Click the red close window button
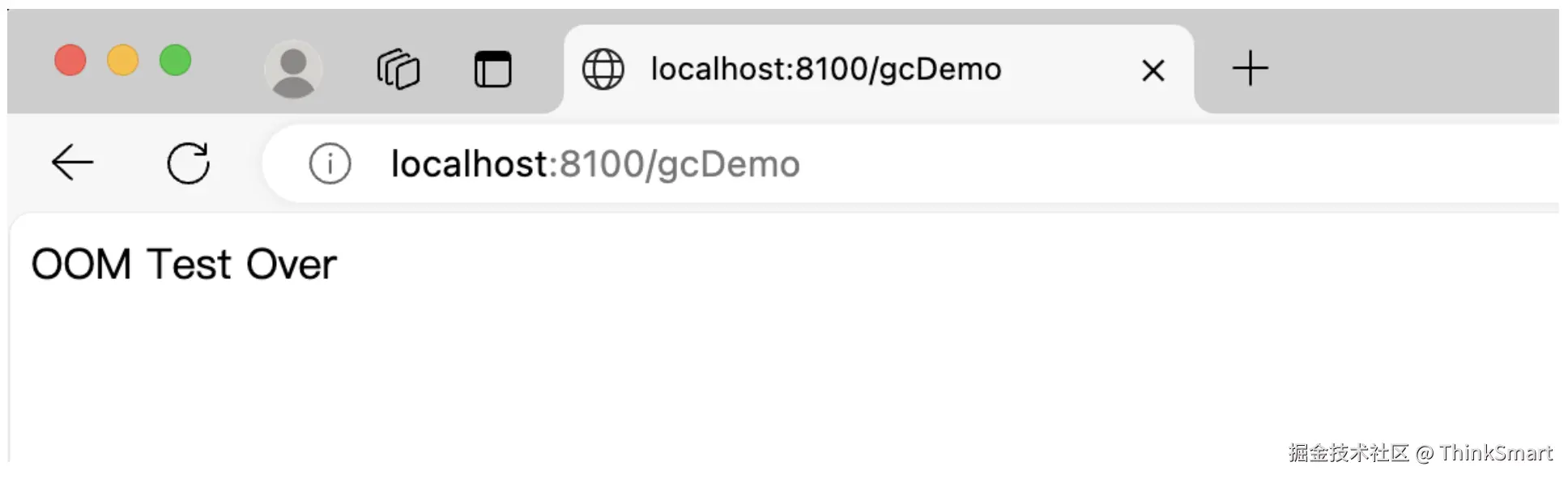Viewport: 1568px width, 479px height. [70, 61]
